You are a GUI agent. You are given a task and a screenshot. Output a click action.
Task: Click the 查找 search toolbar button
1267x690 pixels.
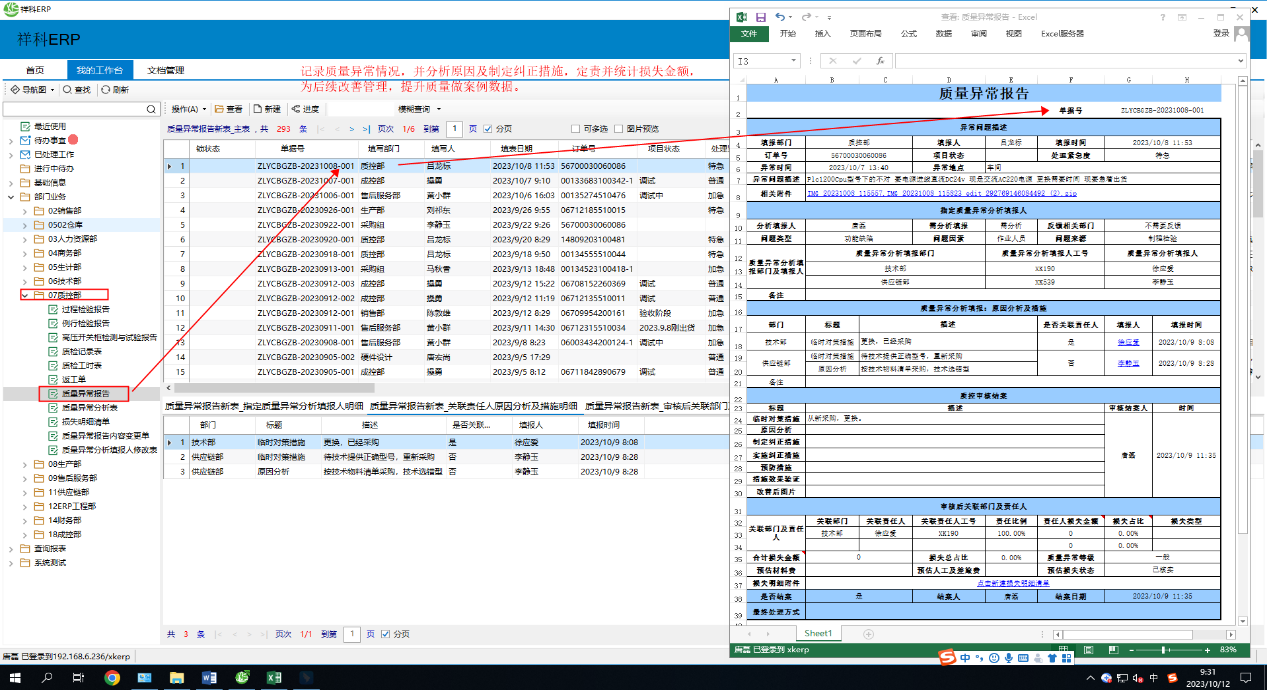point(76,89)
